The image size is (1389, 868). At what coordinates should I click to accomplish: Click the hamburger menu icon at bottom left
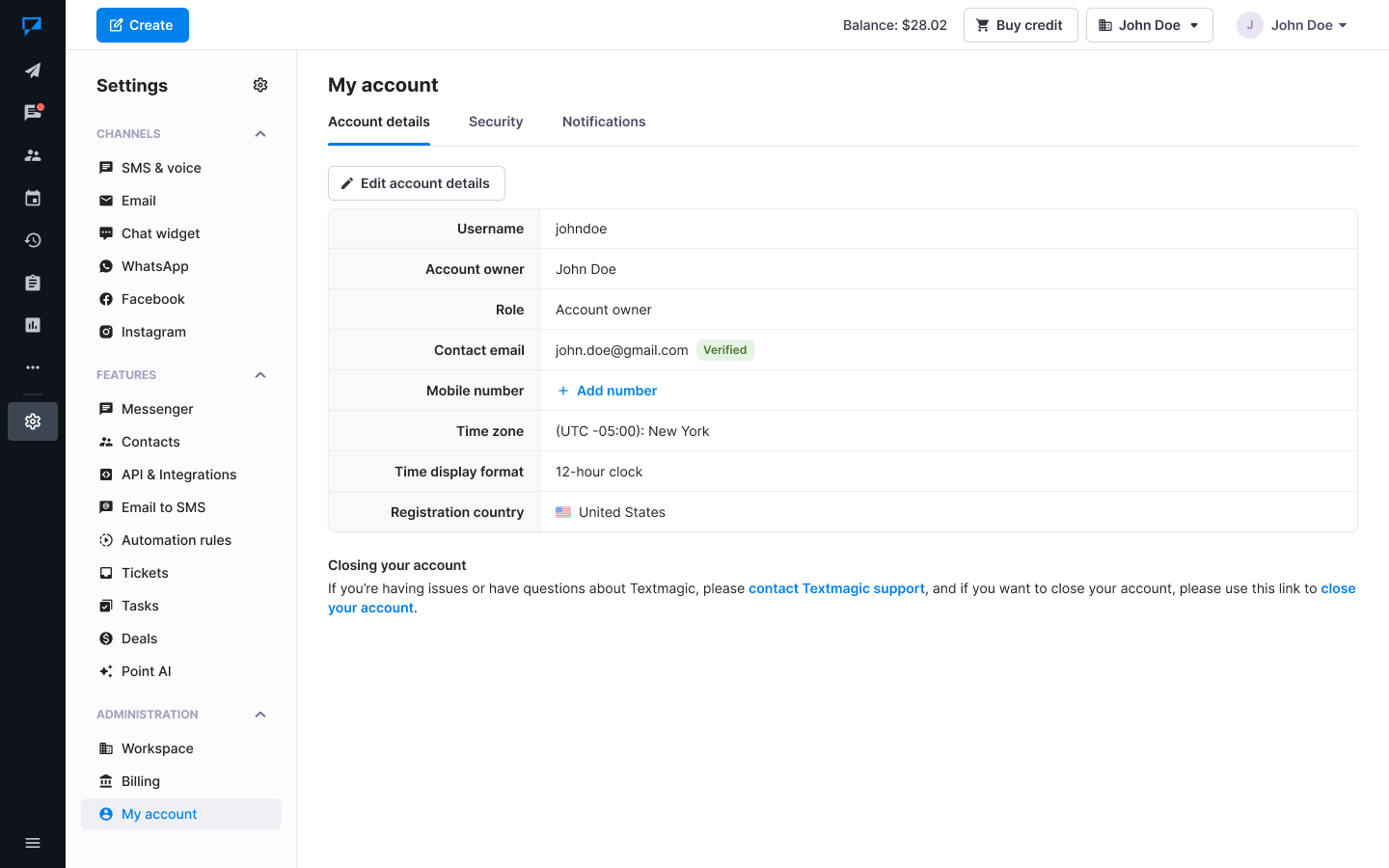click(x=33, y=843)
